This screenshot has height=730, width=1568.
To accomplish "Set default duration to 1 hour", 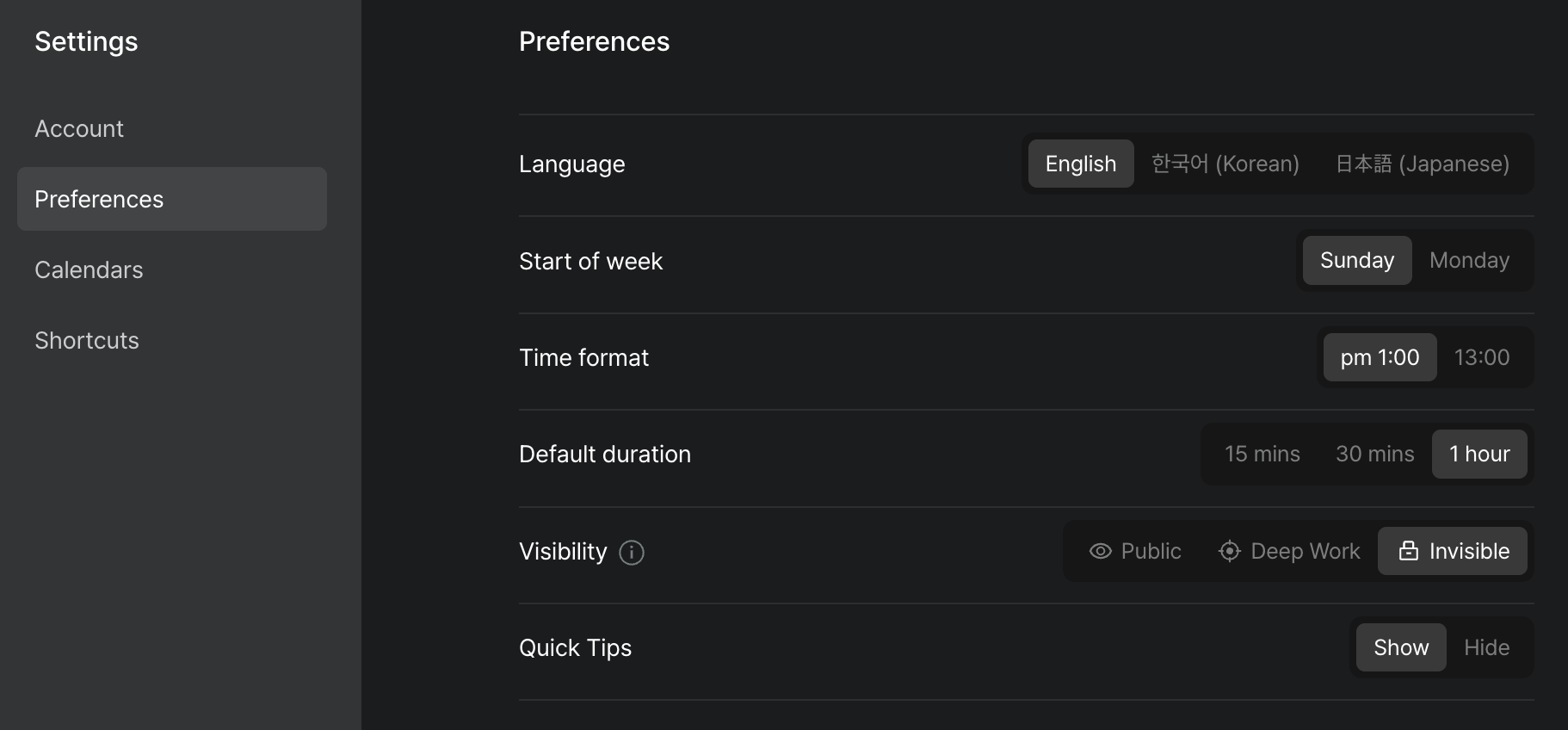I will pos(1479,454).
